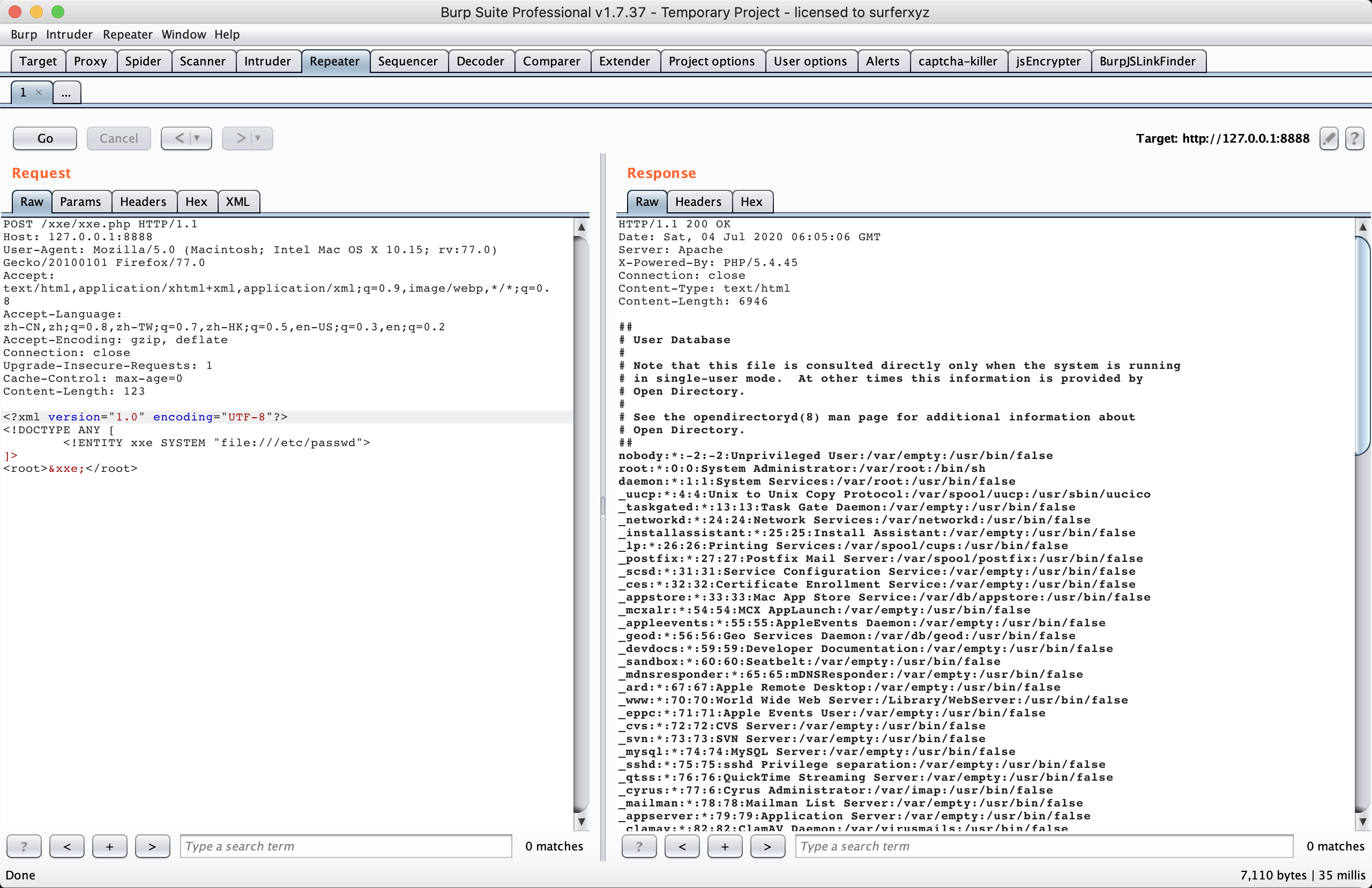Click request pane scroll down arrow
1372x888 pixels.
point(581,821)
